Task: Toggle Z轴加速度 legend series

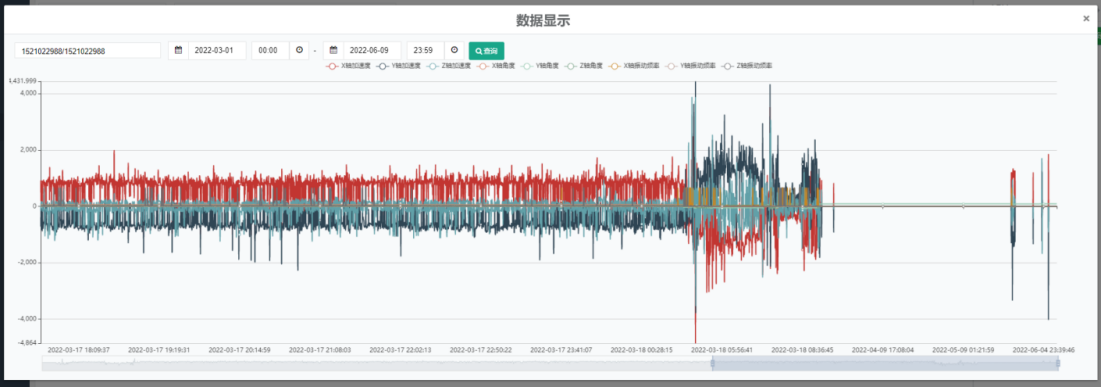Action: (449, 66)
